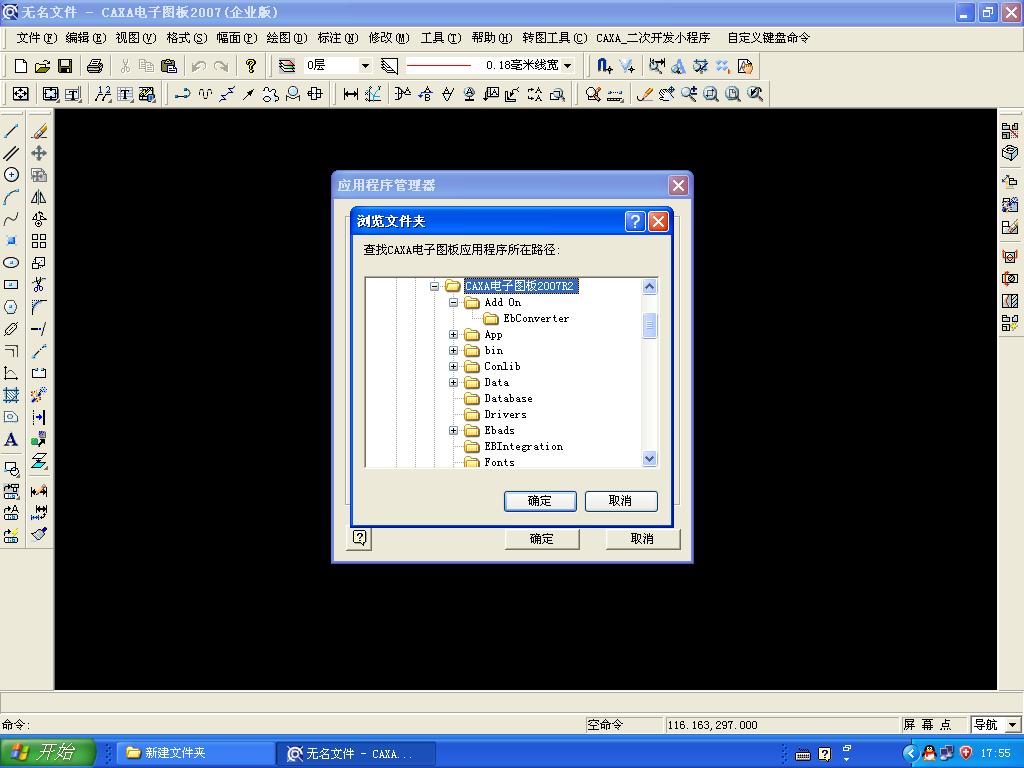The width and height of the screenshot is (1024, 768).
Task: Click the folder tree scroll up arrow
Action: click(x=649, y=287)
